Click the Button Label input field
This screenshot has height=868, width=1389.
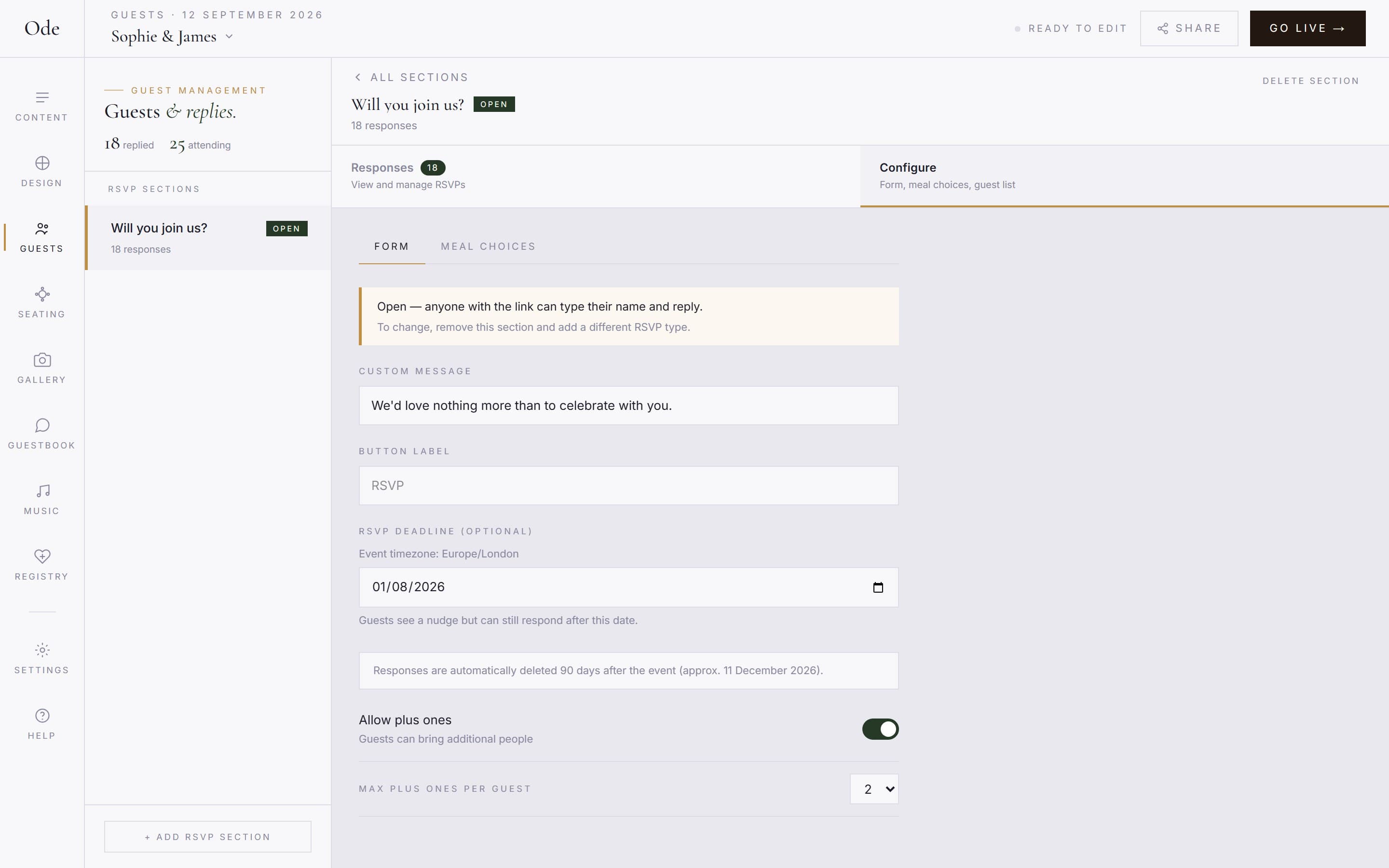coord(628,486)
